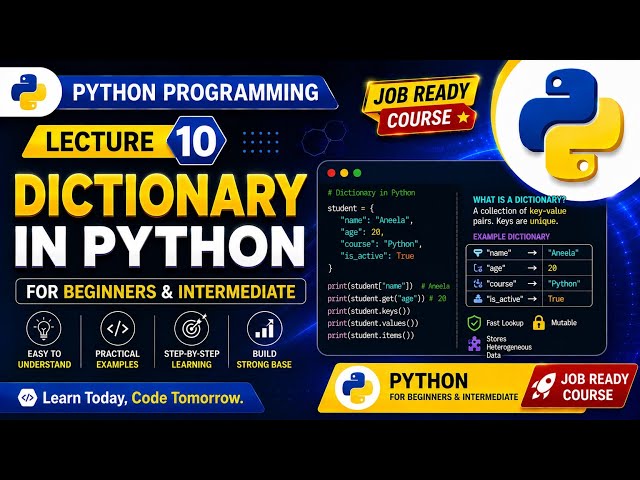Click the print(student.items()) code line
640x480 pixels.
point(371,335)
